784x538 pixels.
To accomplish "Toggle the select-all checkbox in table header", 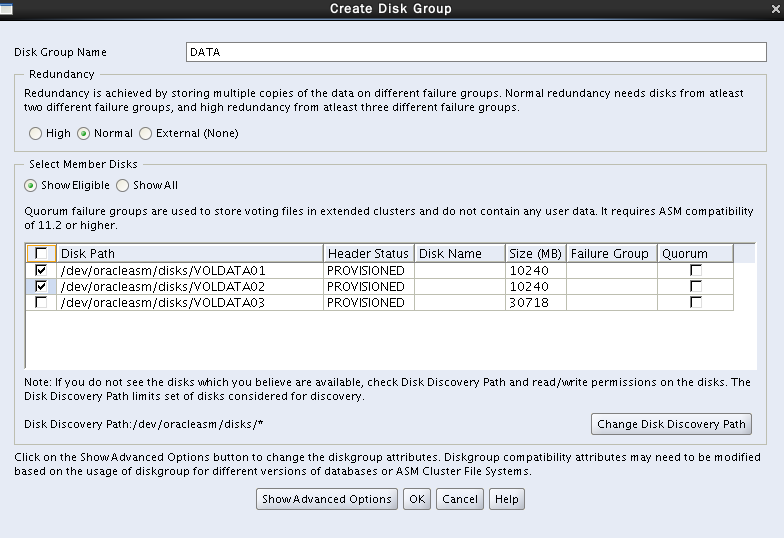I will 41,254.
